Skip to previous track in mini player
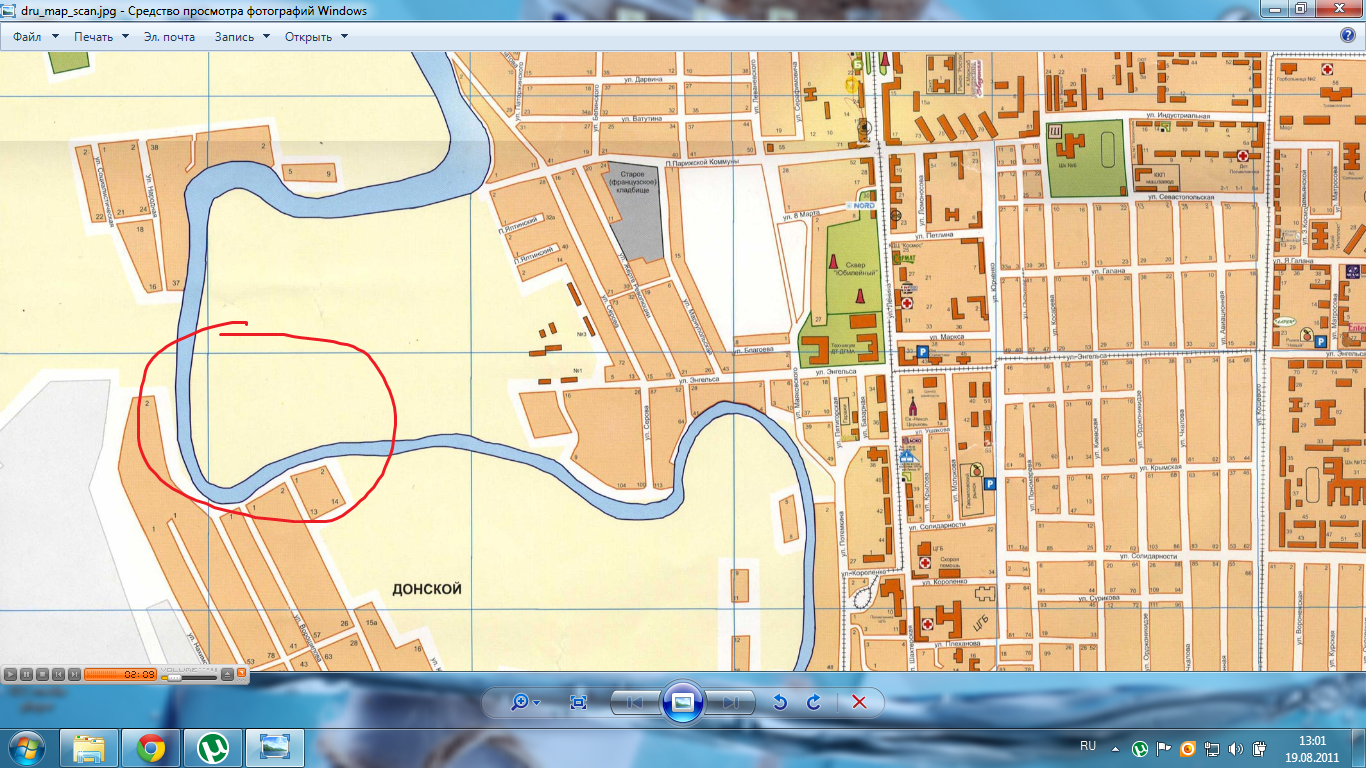This screenshot has height=768, width=1366. pyautogui.click(x=59, y=675)
